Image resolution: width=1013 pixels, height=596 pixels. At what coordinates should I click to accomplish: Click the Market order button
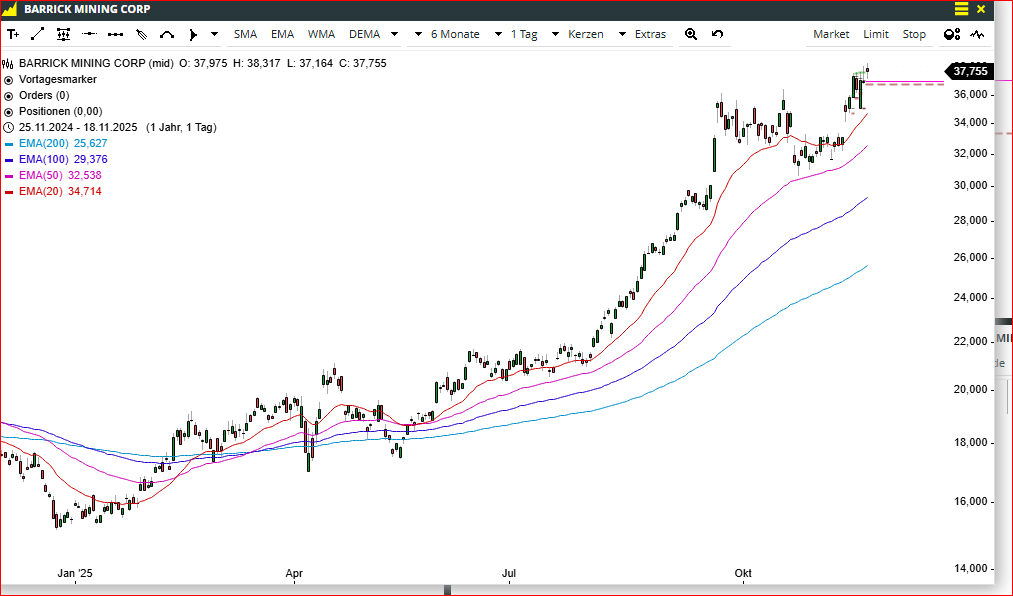pyautogui.click(x=831, y=34)
